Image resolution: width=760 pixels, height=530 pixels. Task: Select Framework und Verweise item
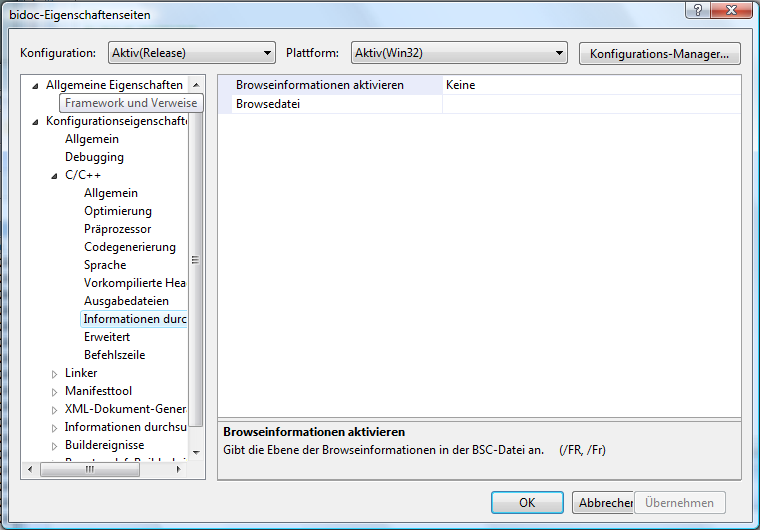(x=131, y=103)
